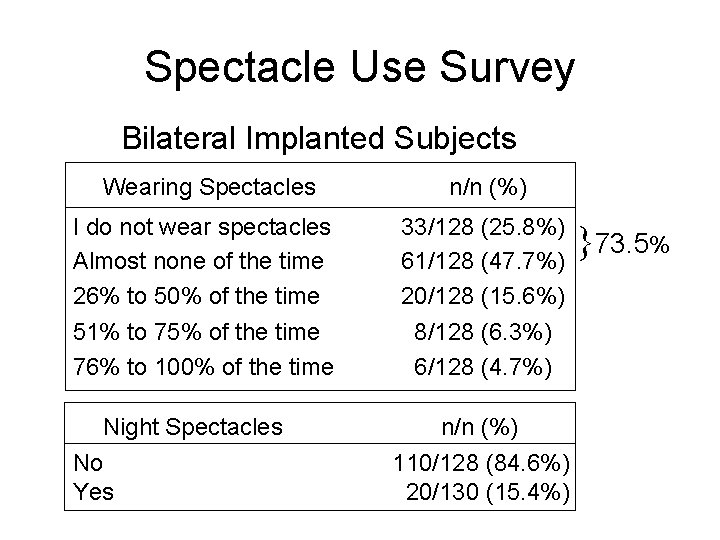The height and width of the screenshot is (540, 720).
Task: Select '51% to 75% of the time' text
Action: (x=196, y=332)
